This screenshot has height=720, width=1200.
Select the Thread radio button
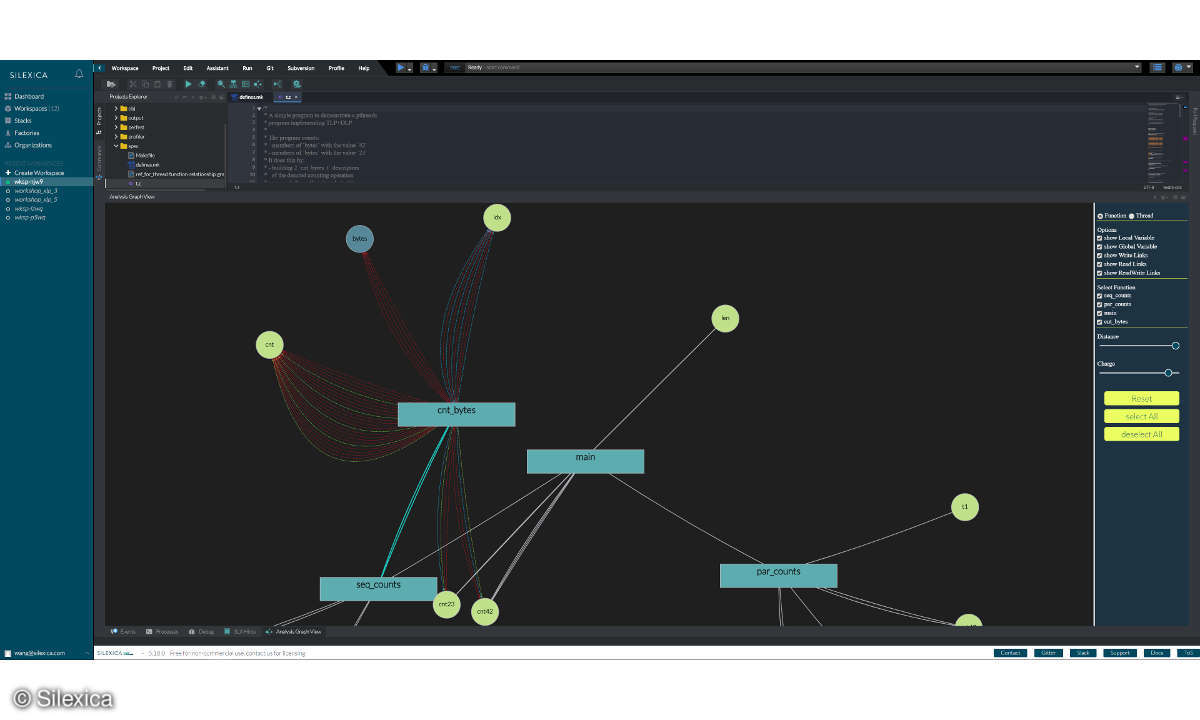tap(1131, 216)
